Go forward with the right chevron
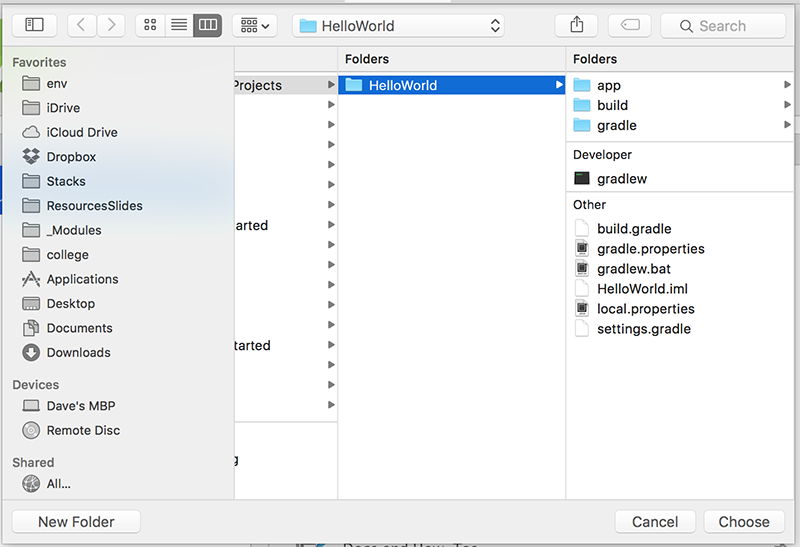The image size is (800, 547). (x=111, y=25)
